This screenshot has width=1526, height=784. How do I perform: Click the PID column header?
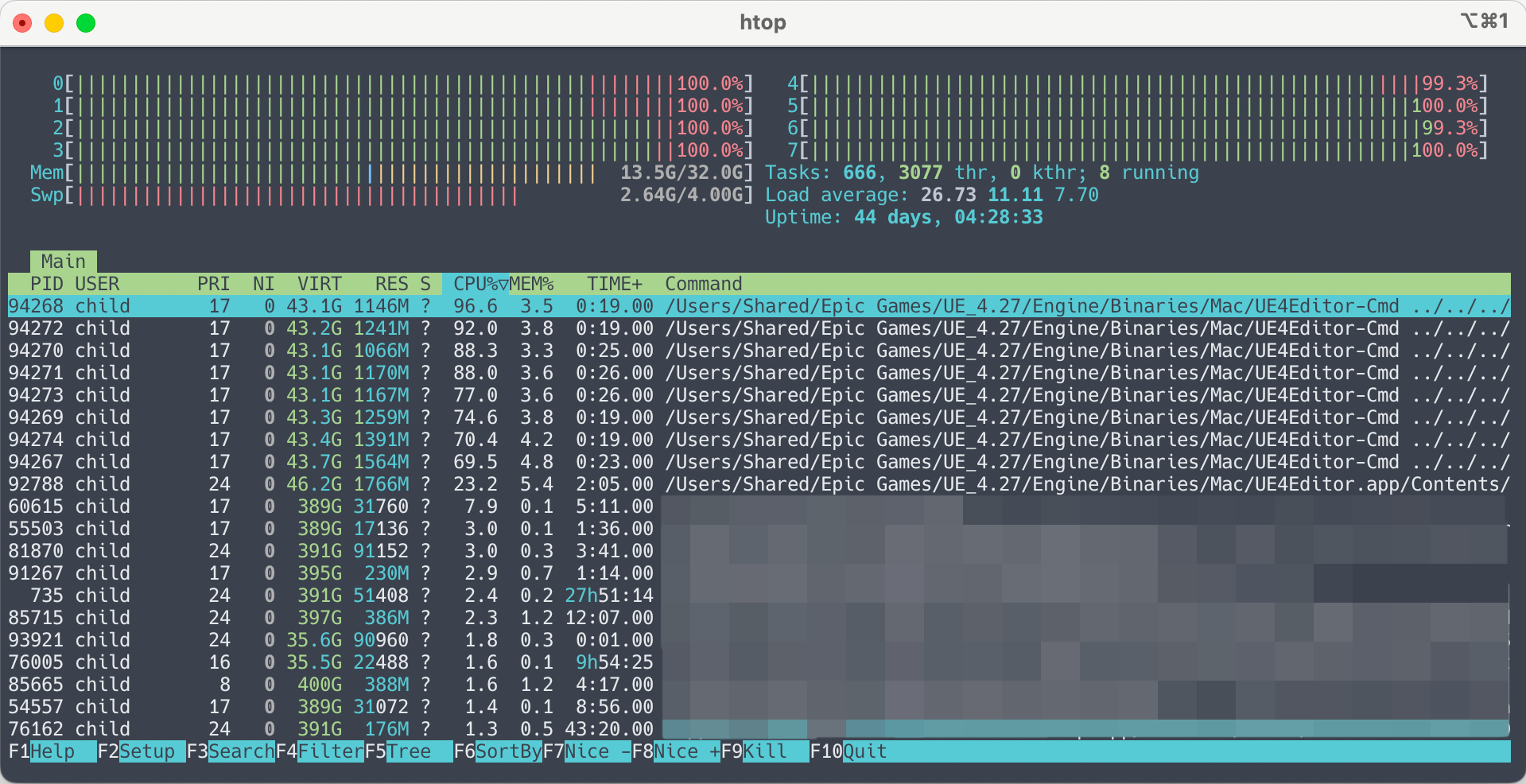46,284
